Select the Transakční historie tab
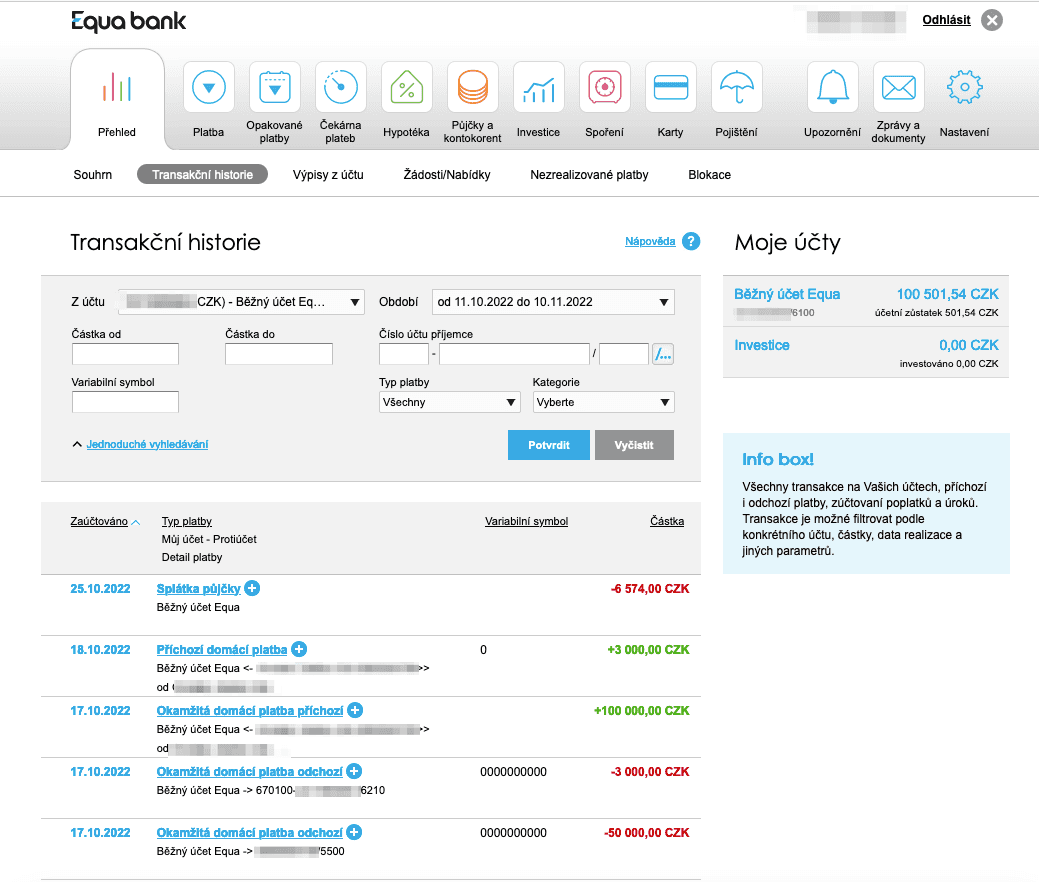The image size is (1039, 882). coord(202,175)
